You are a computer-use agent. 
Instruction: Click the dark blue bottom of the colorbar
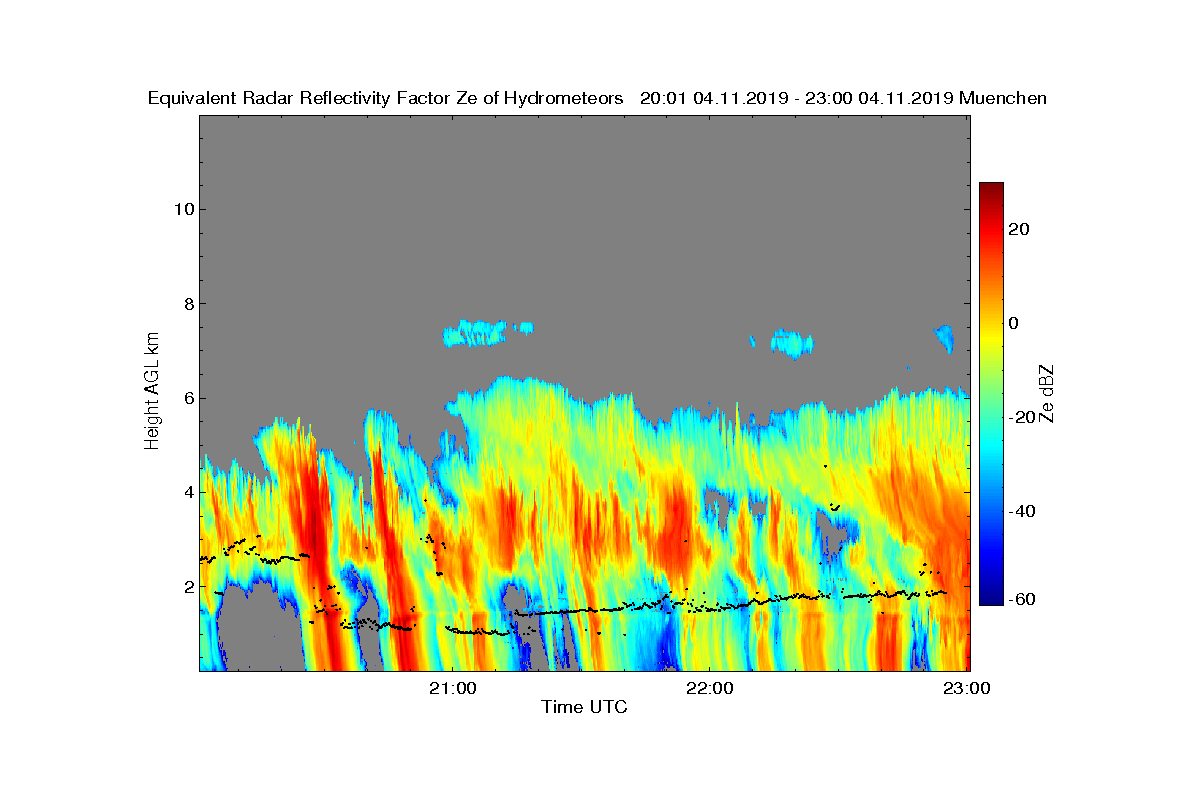(991, 597)
